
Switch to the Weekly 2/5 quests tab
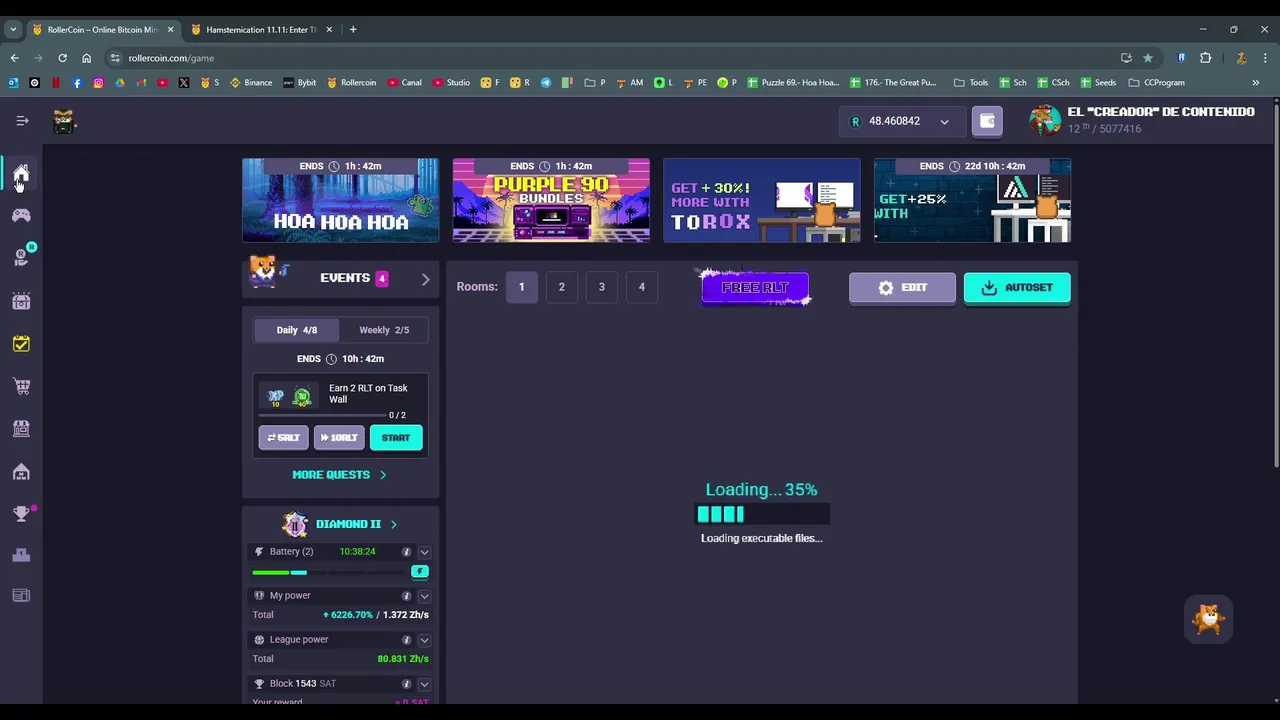pos(384,330)
